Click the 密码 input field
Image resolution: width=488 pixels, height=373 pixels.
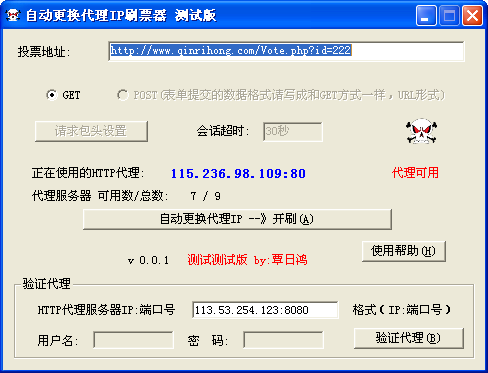(x=283, y=340)
